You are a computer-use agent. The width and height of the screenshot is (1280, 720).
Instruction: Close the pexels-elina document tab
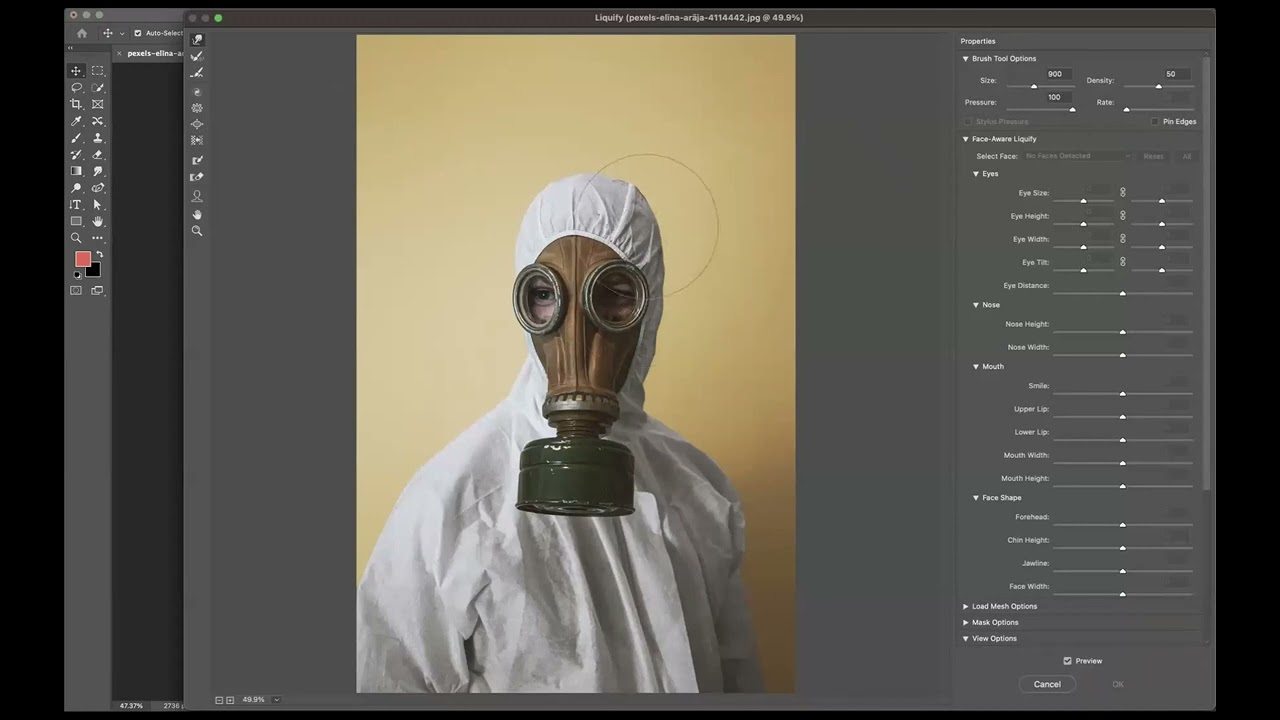[119, 53]
